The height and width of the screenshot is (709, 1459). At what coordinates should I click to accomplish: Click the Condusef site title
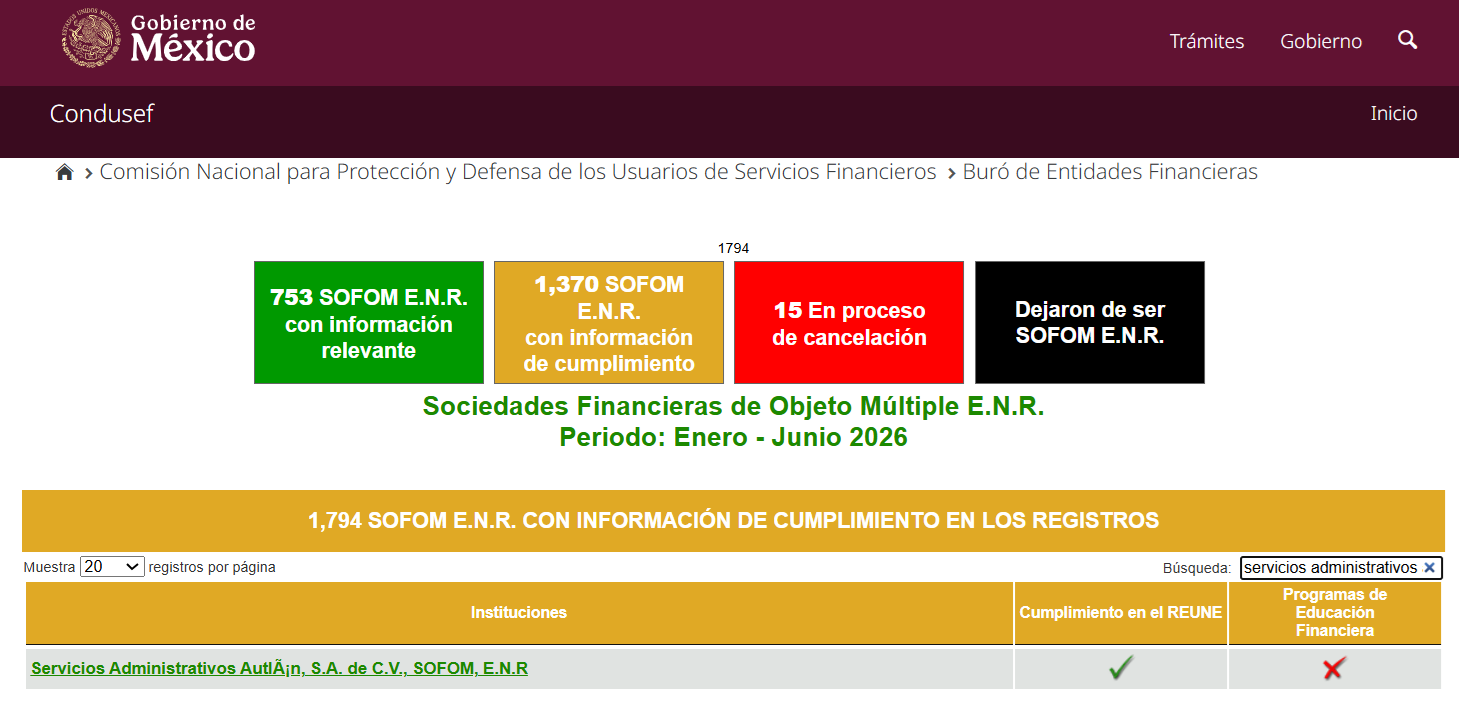[x=102, y=113]
